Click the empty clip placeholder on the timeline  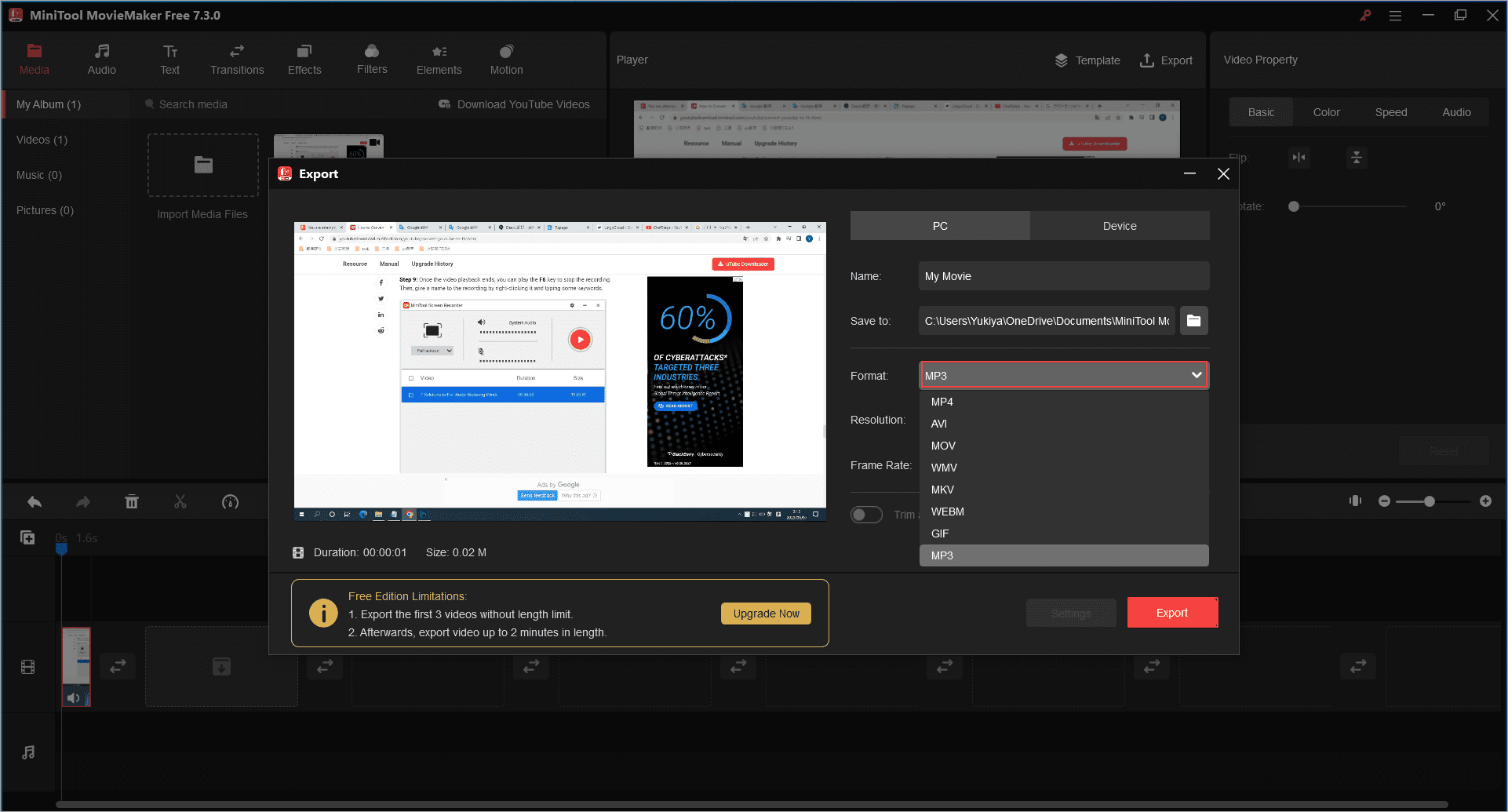[221, 666]
